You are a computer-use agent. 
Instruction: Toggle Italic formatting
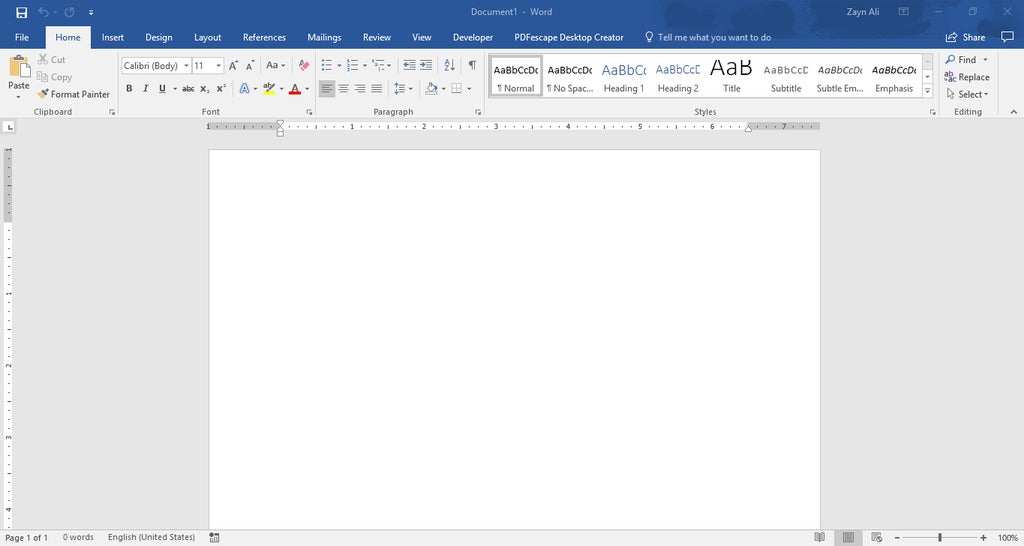pyautogui.click(x=146, y=88)
